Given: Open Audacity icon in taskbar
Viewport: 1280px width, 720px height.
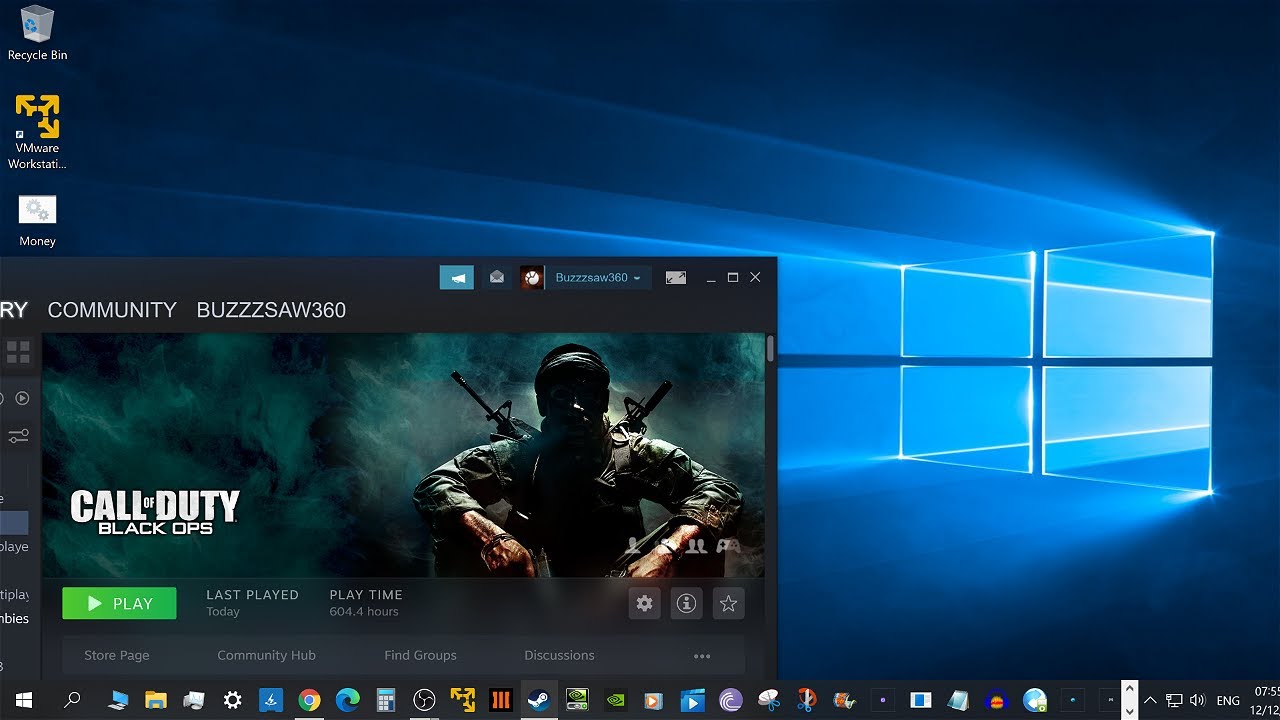Looking at the screenshot, I should (996, 700).
